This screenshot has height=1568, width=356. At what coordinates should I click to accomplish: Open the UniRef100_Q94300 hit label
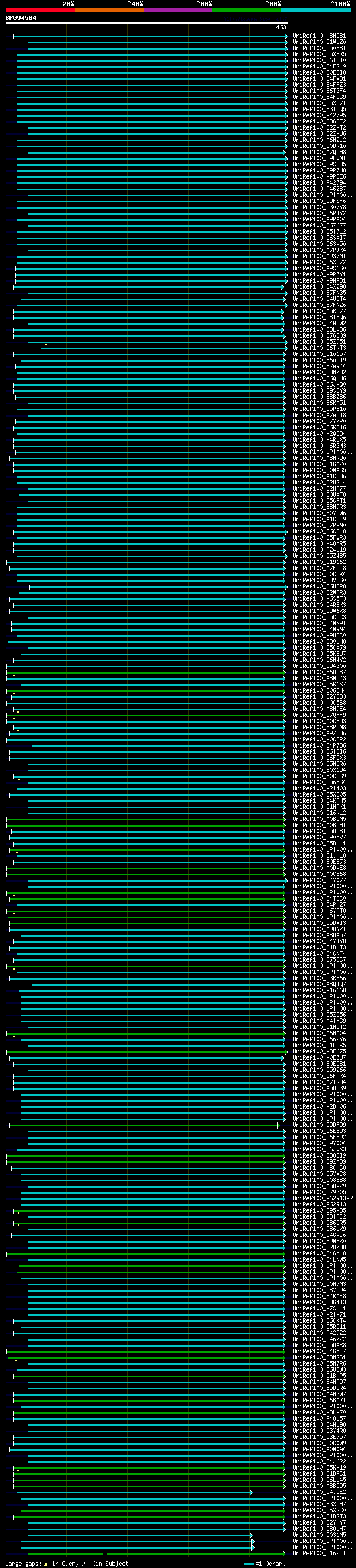click(x=319, y=666)
